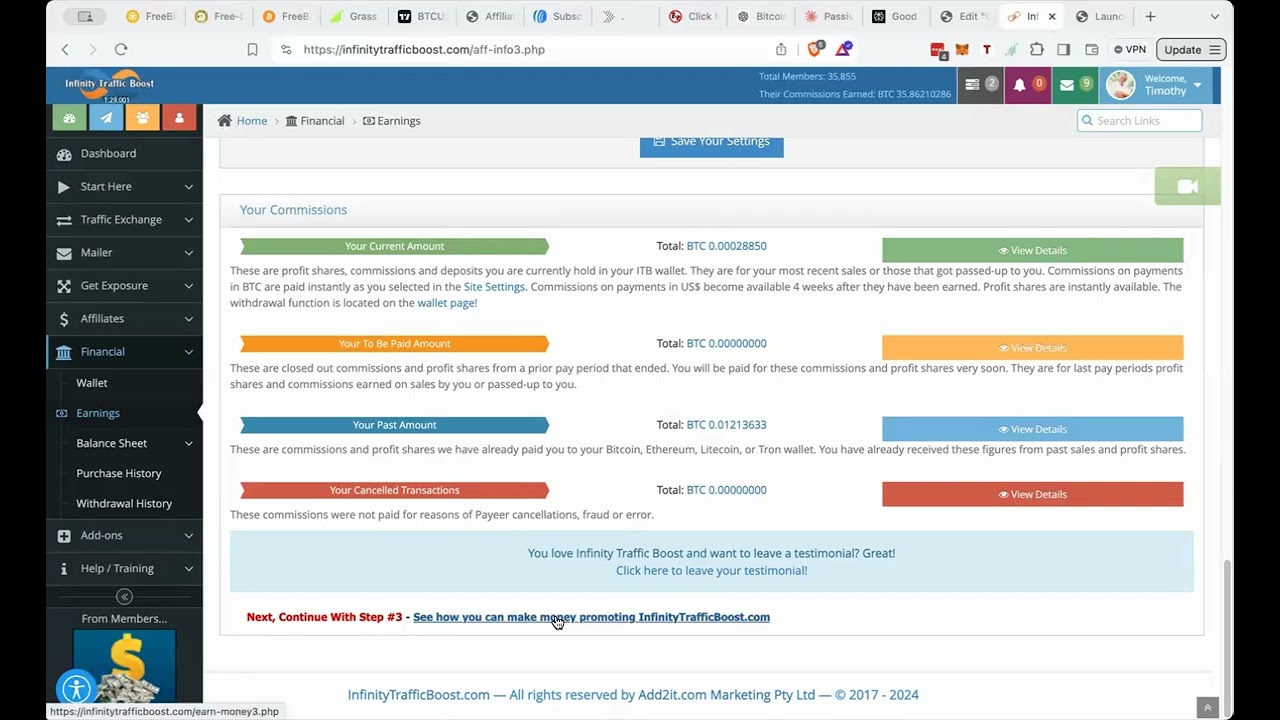The width and height of the screenshot is (1280, 720).
Task: Open the Site Settings link
Action: (x=494, y=287)
